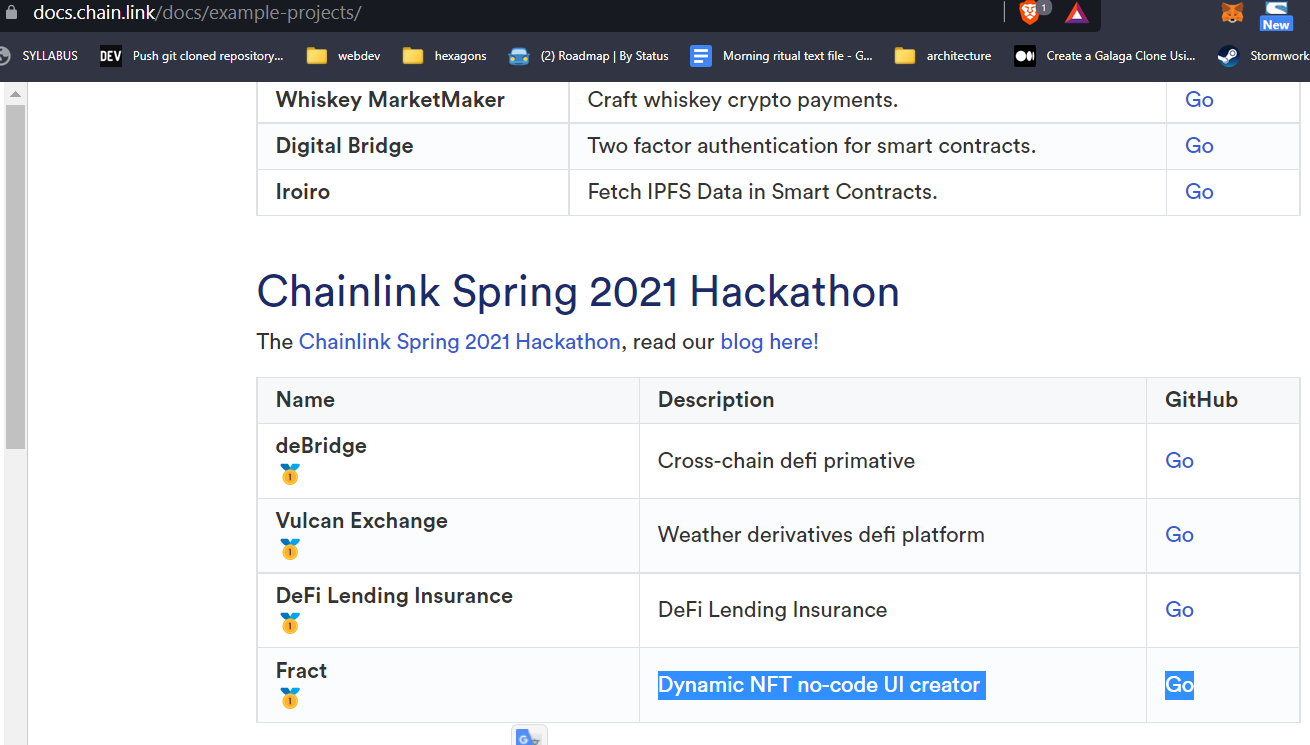Open the triangle extension next to Brave icon
This screenshot has width=1310, height=745.
tap(1075, 15)
